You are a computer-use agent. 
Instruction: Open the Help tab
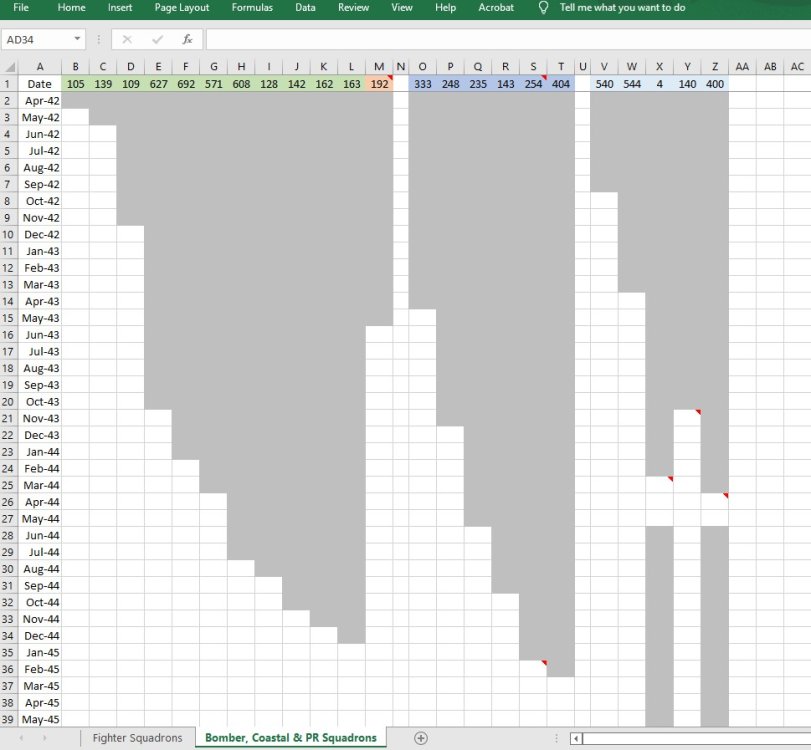(x=445, y=8)
